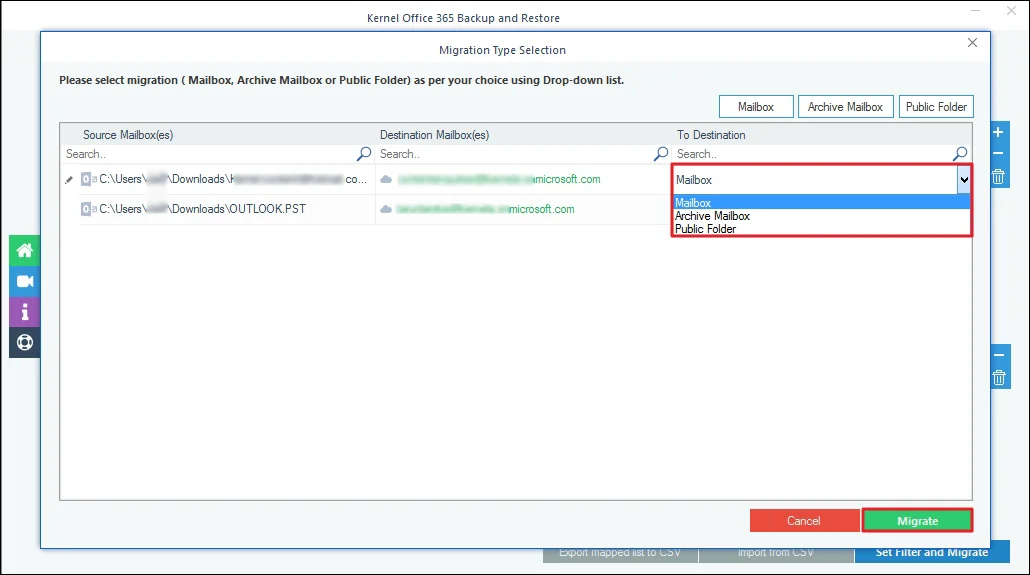Image resolution: width=1030 pixels, height=575 pixels.
Task: Click the Mailbox button at top
Action: pyautogui.click(x=756, y=106)
